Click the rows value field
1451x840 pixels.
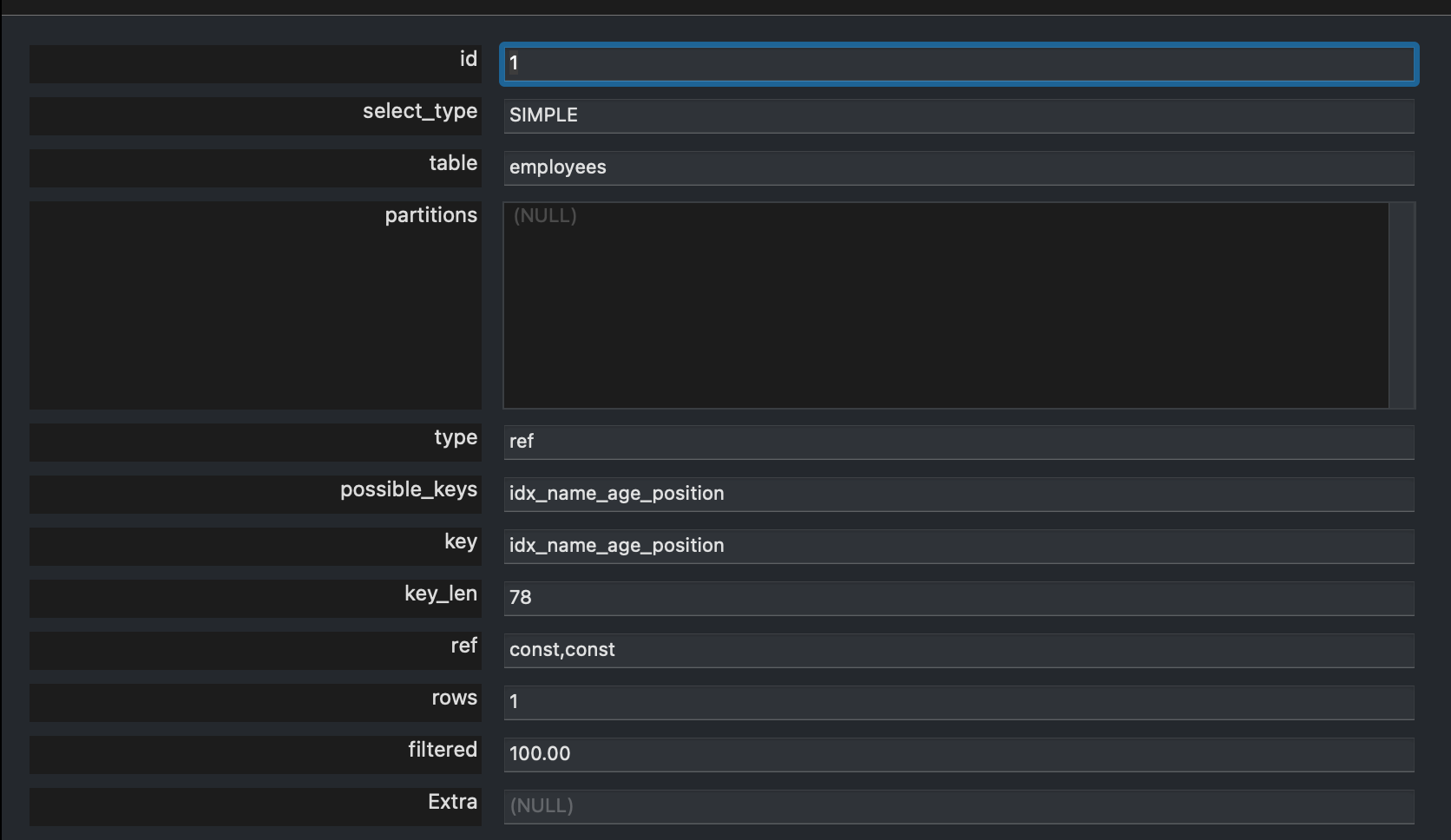click(x=958, y=702)
